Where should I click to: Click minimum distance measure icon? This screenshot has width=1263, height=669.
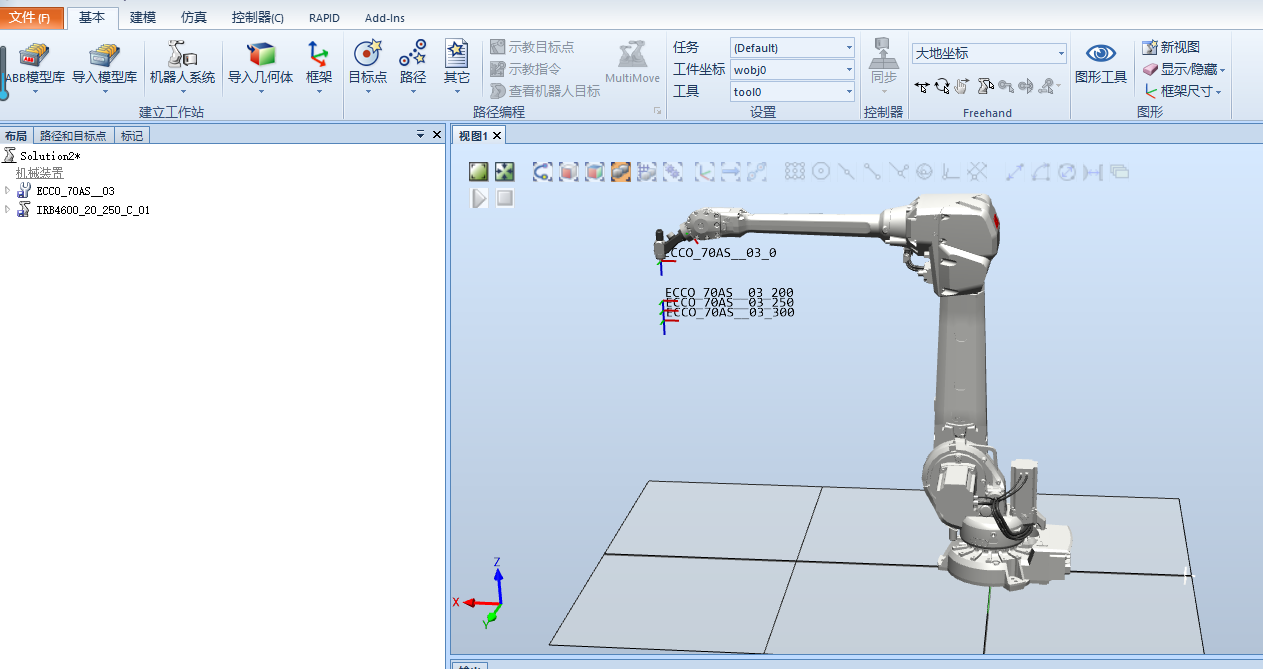(1093, 172)
